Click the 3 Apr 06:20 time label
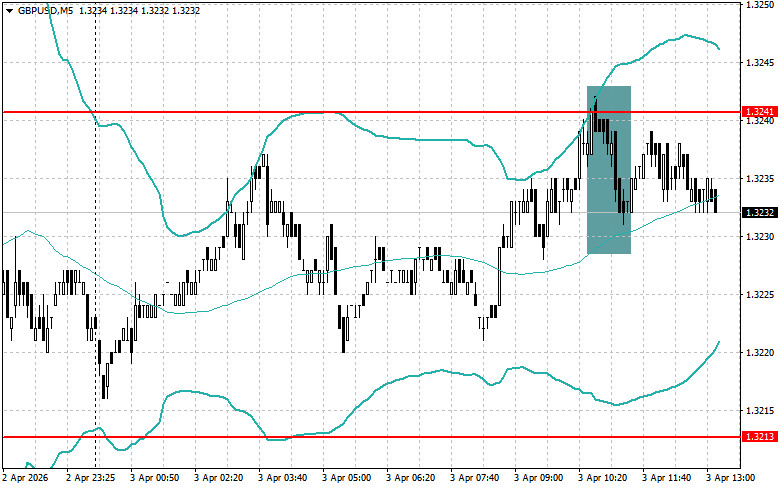Viewport: 781px width, 489px height. tap(410, 478)
